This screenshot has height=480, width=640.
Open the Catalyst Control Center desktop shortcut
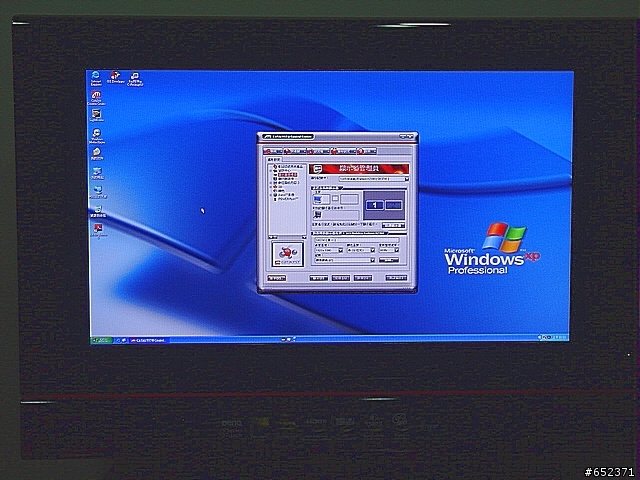96,98
